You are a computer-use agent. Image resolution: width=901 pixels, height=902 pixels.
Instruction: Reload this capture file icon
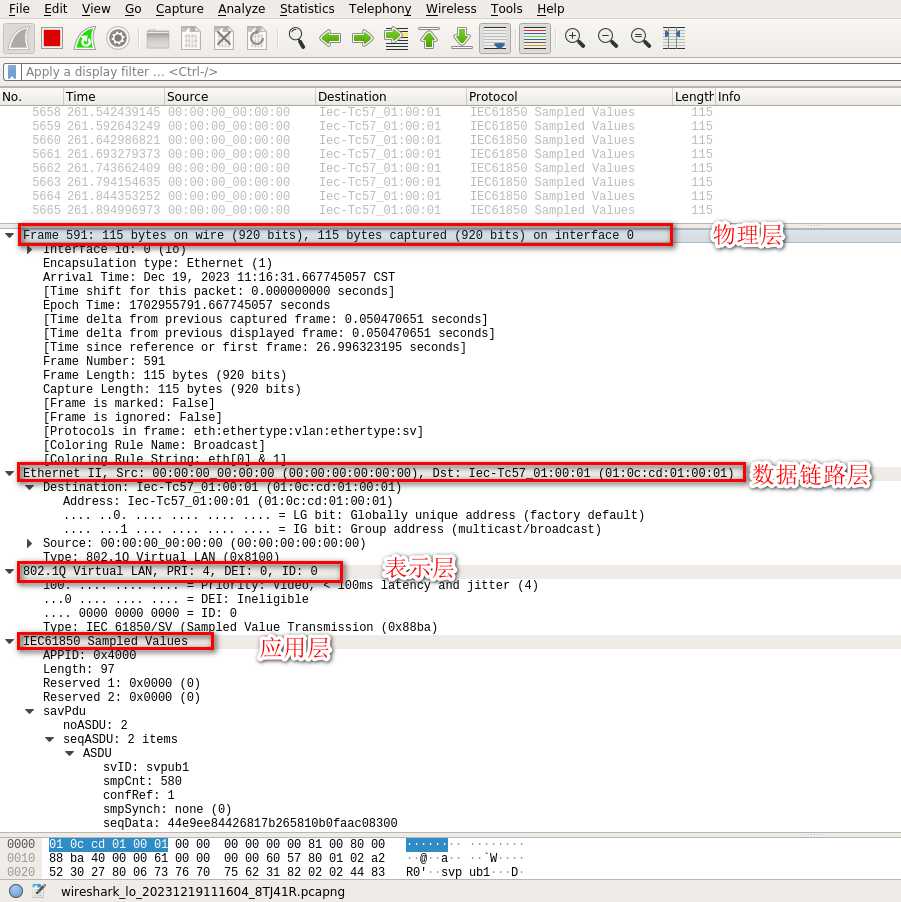[257, 39]
